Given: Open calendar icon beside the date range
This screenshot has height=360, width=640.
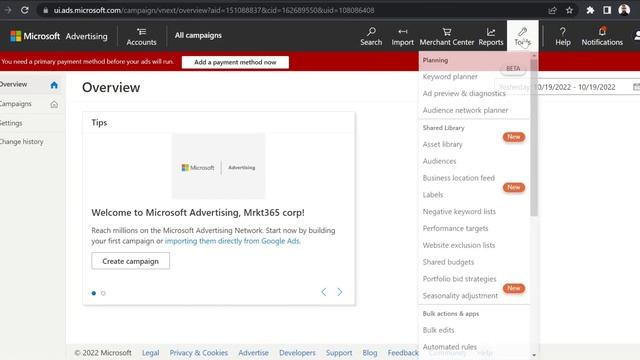Looking at the screenshot, I should (x=636, y=87).
